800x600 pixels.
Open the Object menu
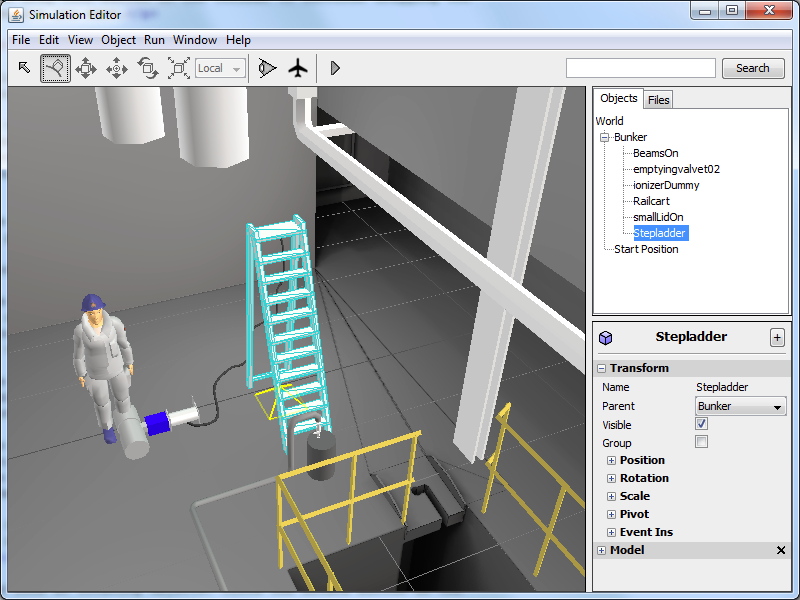(x=118, y=40)
